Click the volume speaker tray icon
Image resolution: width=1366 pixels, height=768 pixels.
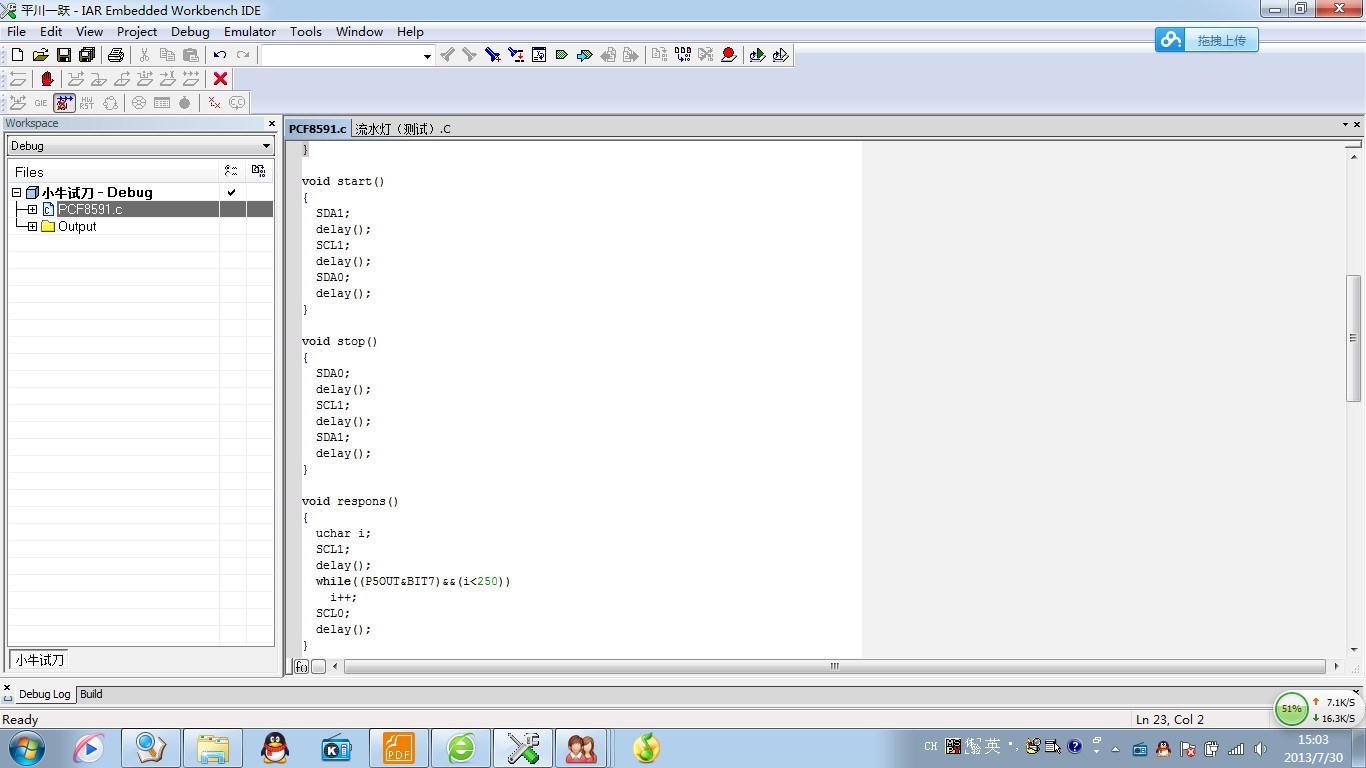coord(1260,748)
